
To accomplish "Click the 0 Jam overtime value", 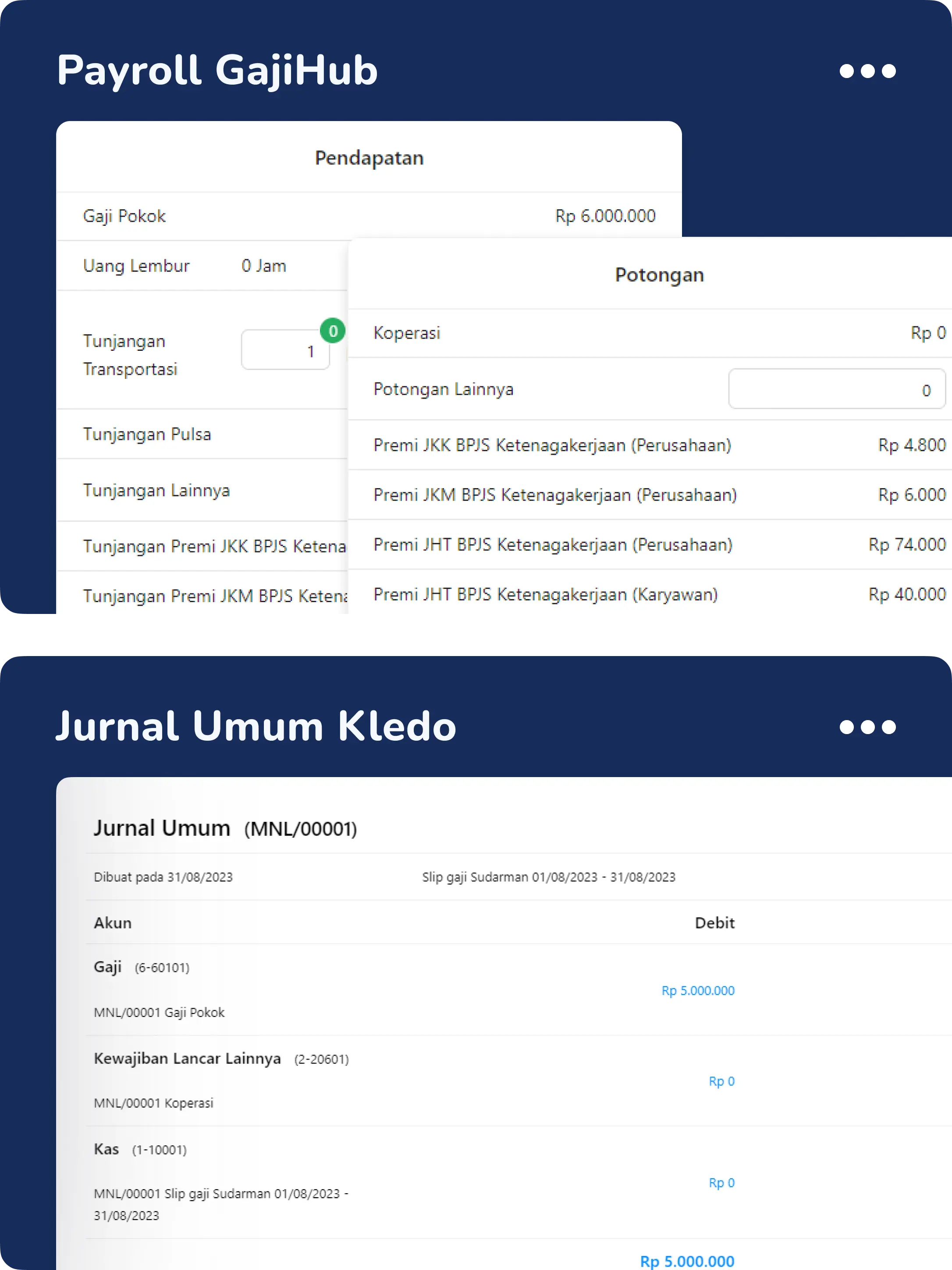I will tap(263, 266).
